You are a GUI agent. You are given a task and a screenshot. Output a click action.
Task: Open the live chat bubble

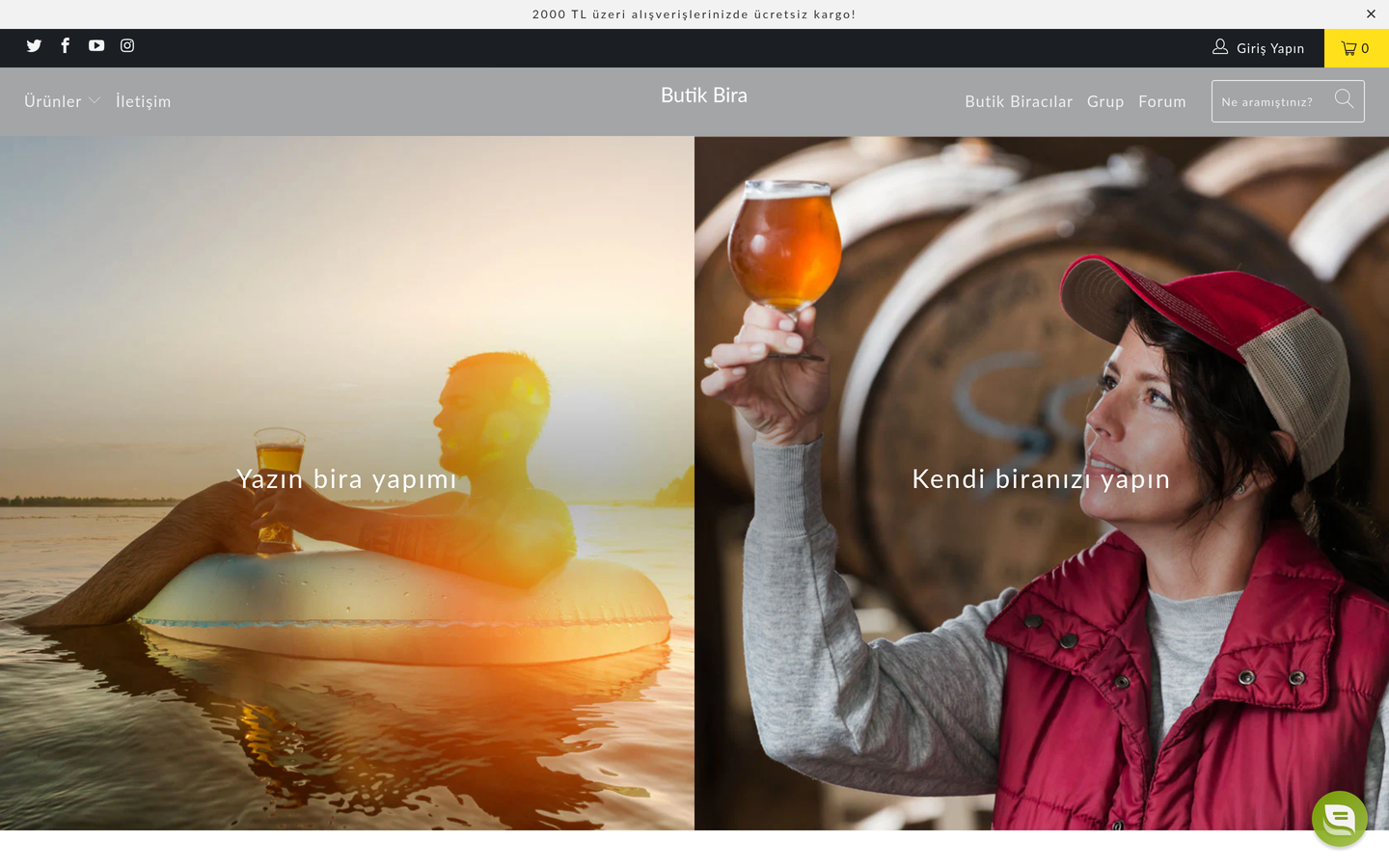(x=1339, y=819)
